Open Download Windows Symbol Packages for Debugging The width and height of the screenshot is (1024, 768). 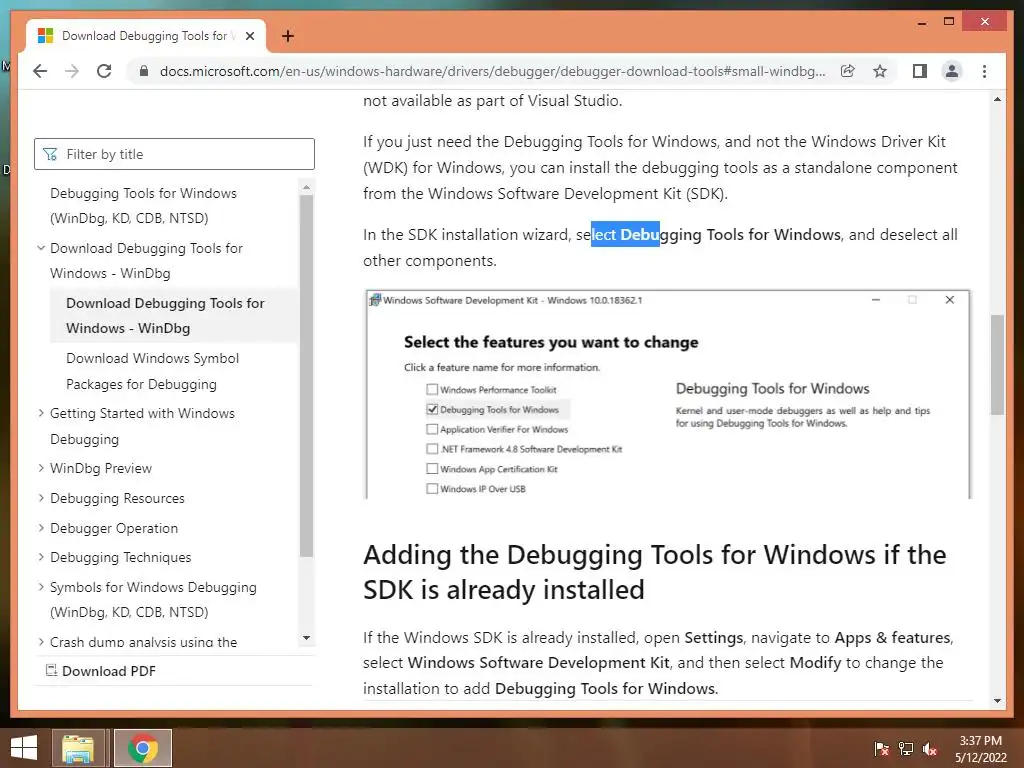[152, 371]
